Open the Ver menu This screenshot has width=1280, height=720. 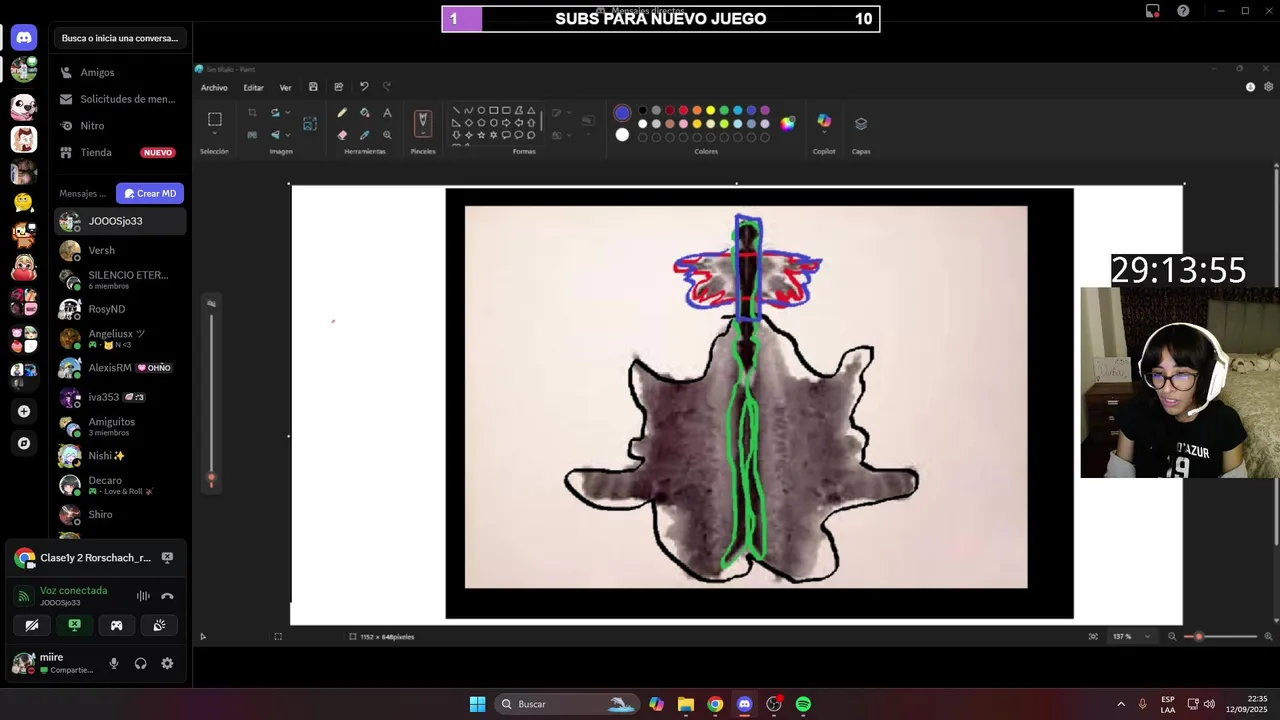(x=285, y=88)
